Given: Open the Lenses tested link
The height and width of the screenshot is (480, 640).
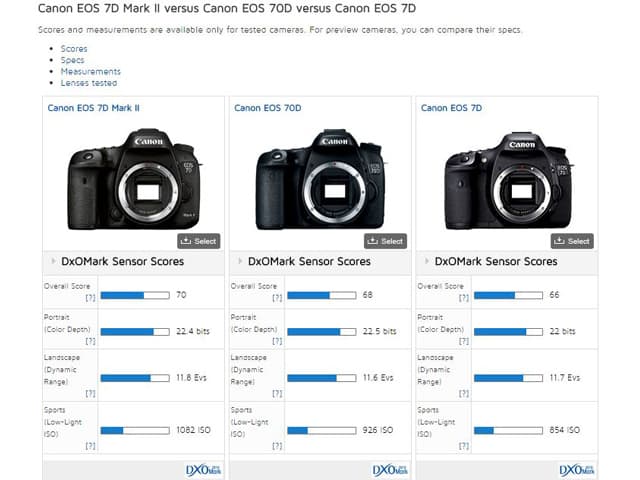Looking at the screenshot, I should 89,83.
